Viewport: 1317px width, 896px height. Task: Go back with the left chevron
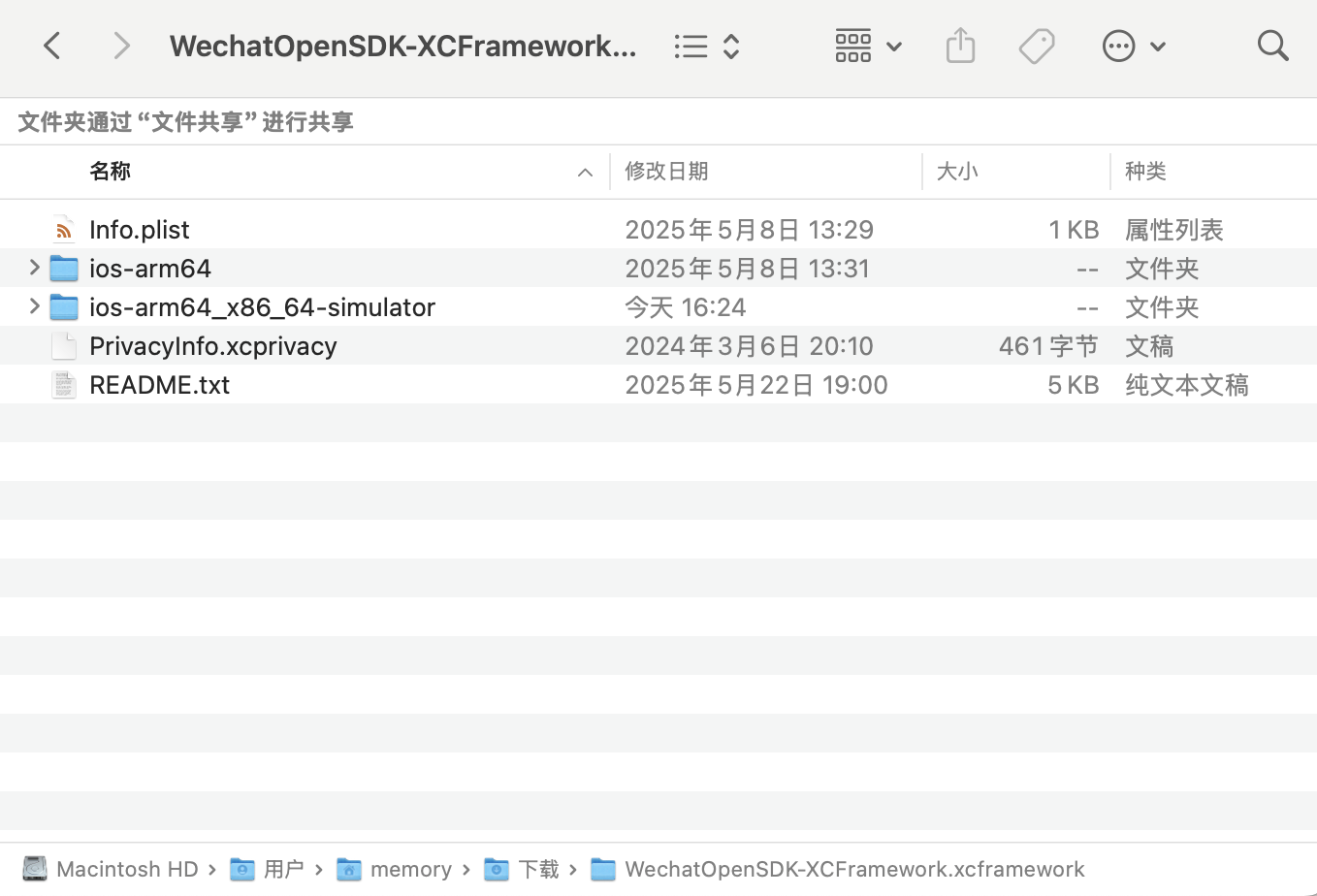(x=52, y=46)
